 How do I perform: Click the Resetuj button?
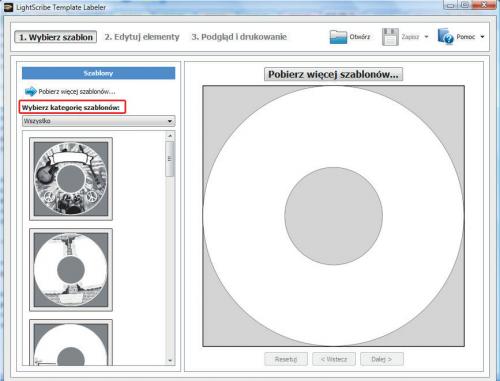(x=286, y=359)
